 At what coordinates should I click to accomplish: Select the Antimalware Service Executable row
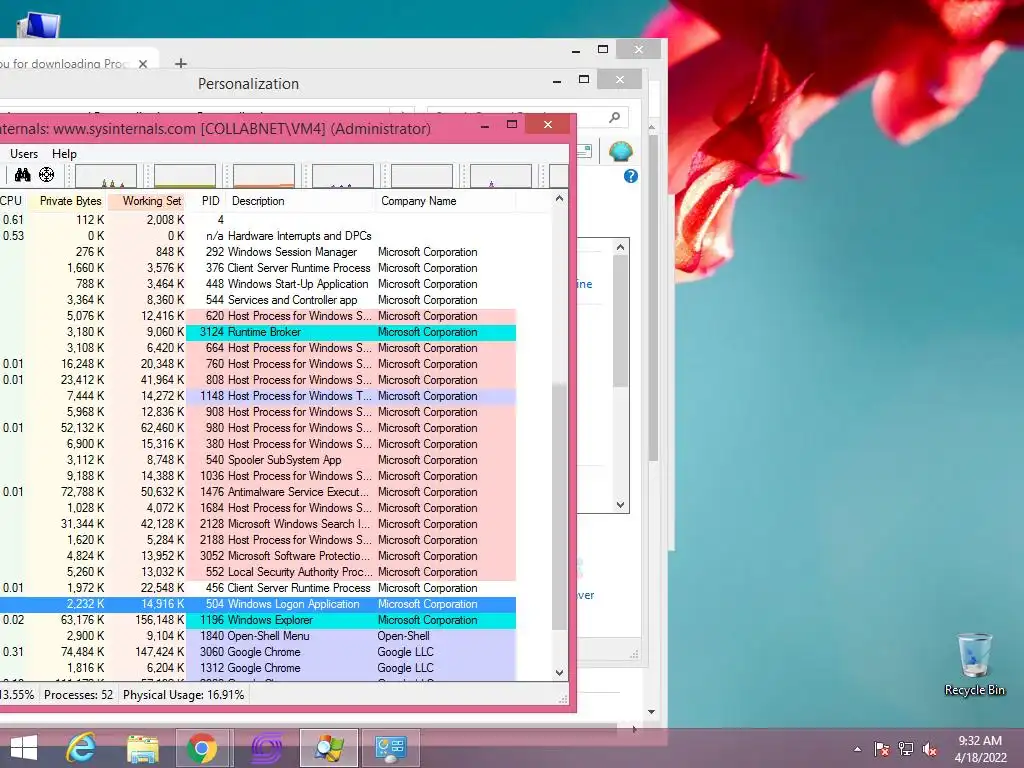[x=258, y=492]
